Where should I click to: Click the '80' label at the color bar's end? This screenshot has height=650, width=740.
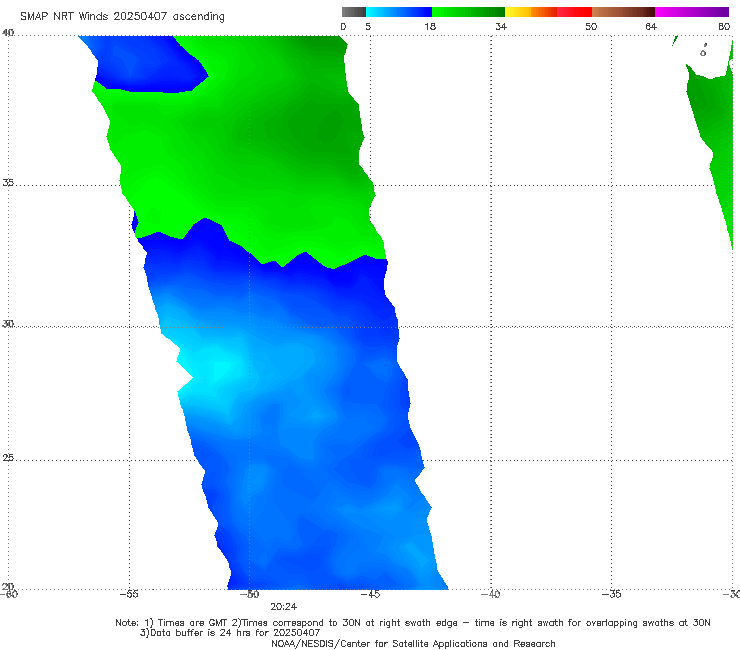(x=724, y=26)
